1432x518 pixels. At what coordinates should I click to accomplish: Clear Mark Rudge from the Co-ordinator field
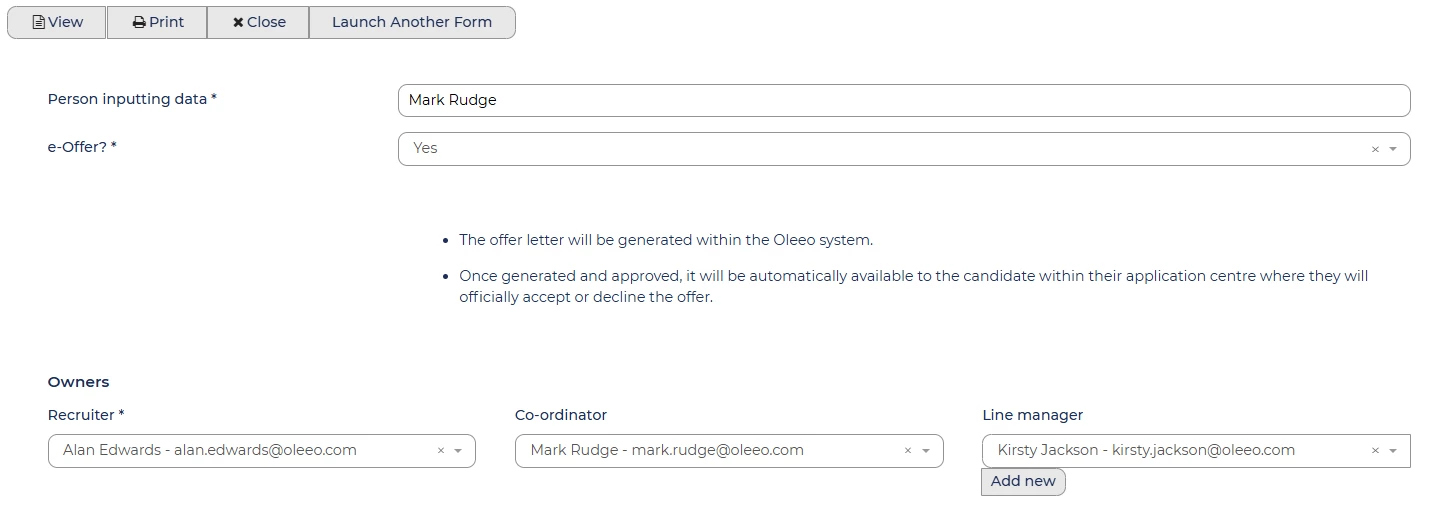[x=908, y=451]
